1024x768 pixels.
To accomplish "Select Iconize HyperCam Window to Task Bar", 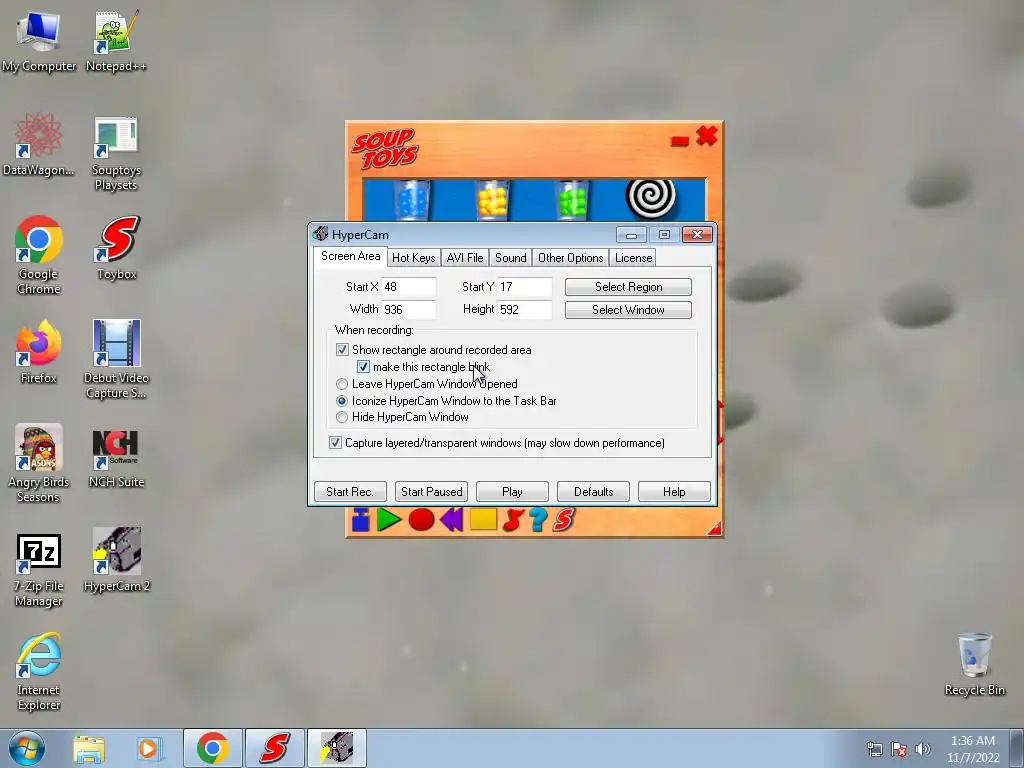I will point(342,401).
